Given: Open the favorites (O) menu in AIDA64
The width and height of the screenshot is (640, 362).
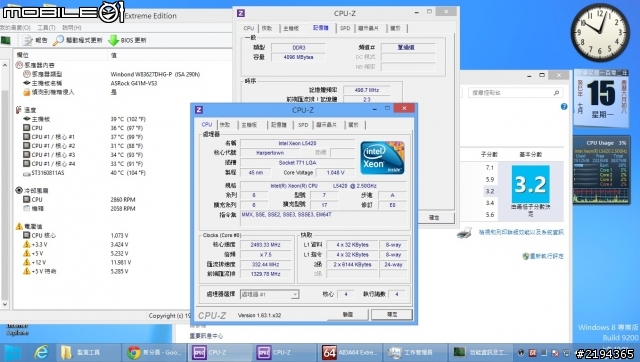Looking at the screenshot, I should pos(15,27).
